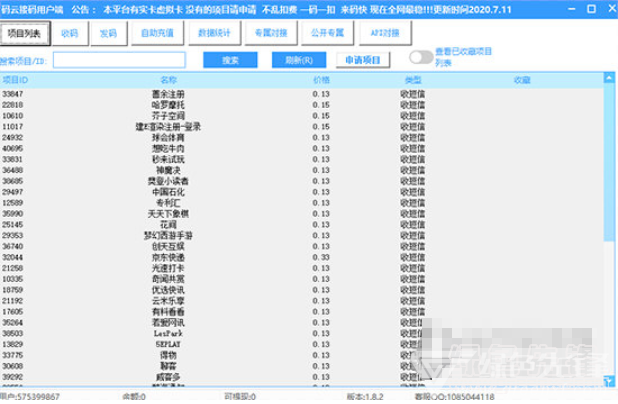The height and width of the screenshot is (404, 618).
Task: Select the 得物 project row
Action: [302, 355]
